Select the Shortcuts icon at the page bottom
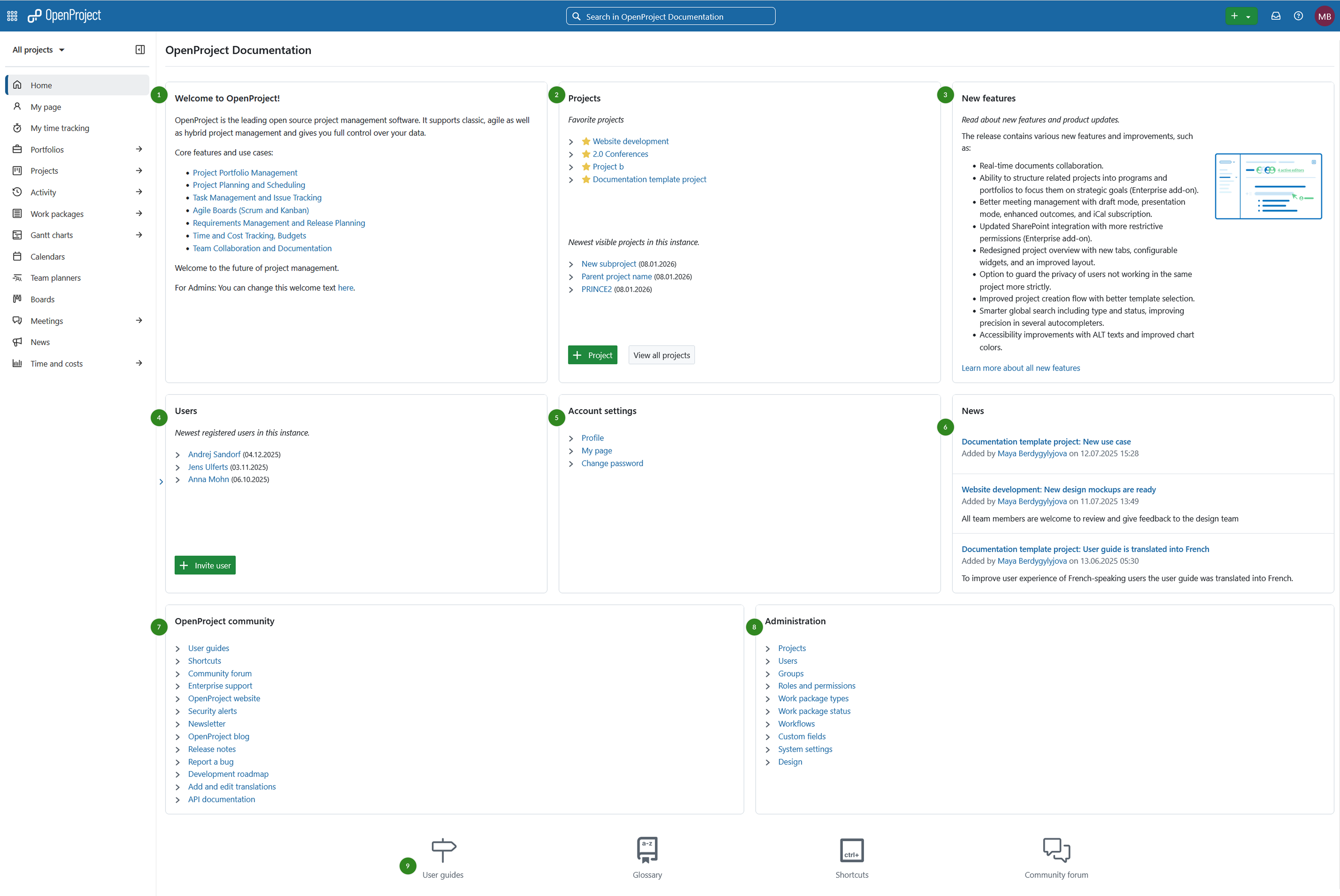Image resolution: width=1340 pixels, height=896 pixels. (851, 850)
